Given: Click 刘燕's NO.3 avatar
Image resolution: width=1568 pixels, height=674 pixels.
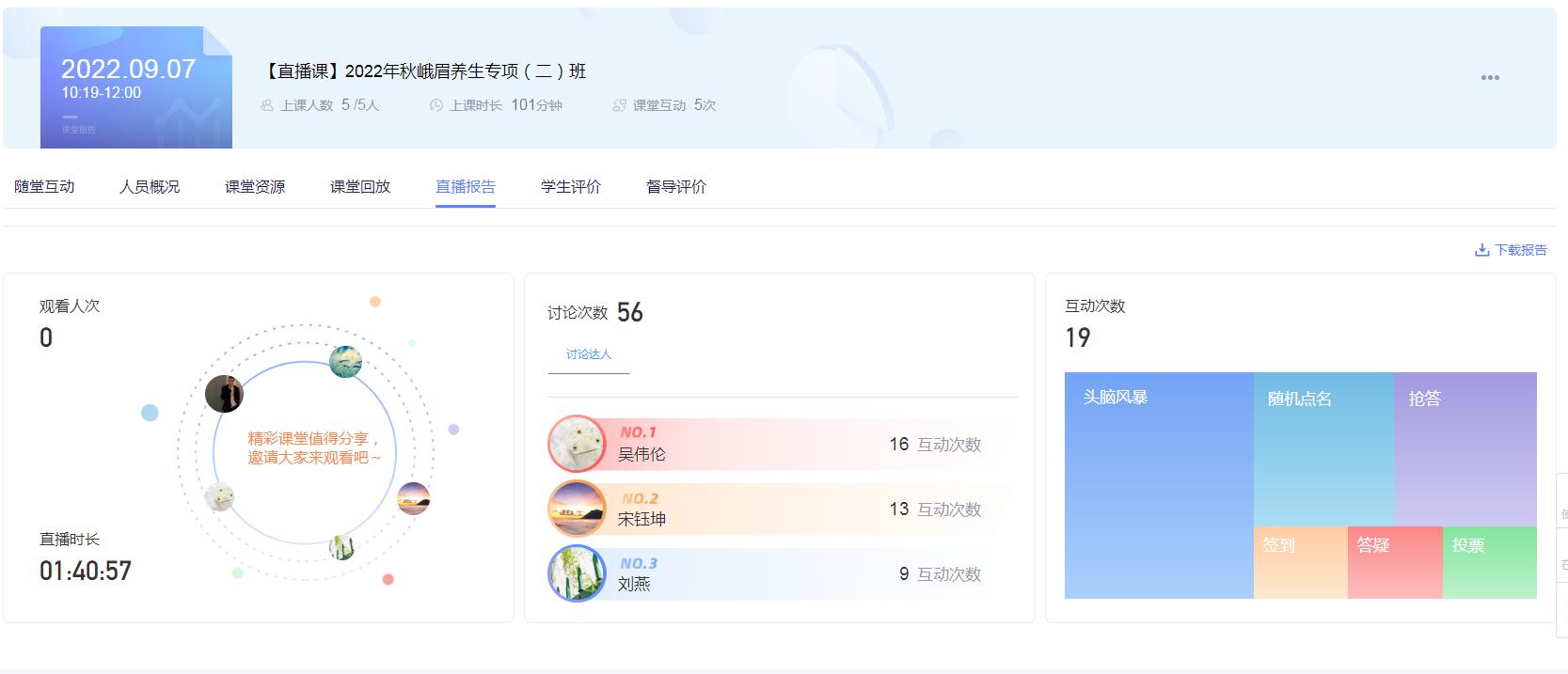Looking at the screenshot, I should (x=577, y=573).
